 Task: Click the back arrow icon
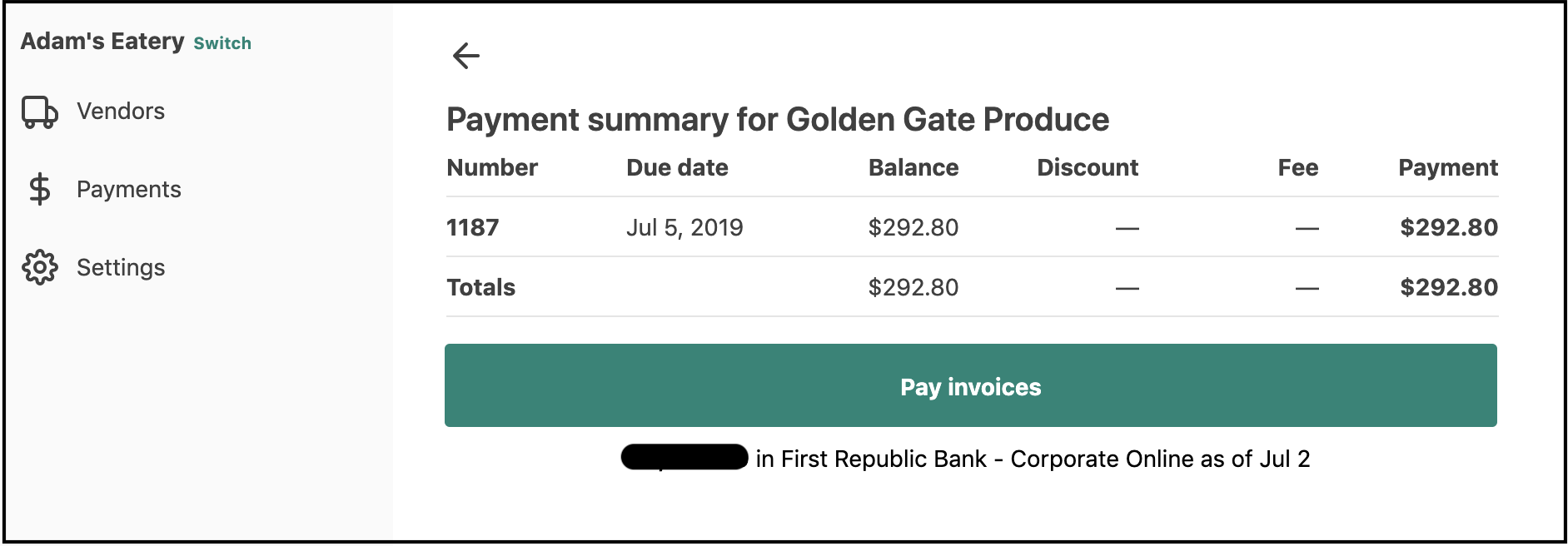pos(466,56)
